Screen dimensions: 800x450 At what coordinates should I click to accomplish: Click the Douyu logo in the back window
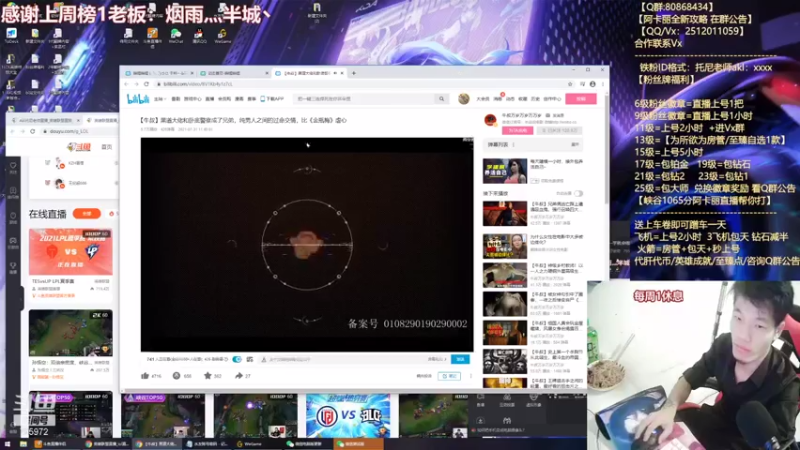[79, 147]
